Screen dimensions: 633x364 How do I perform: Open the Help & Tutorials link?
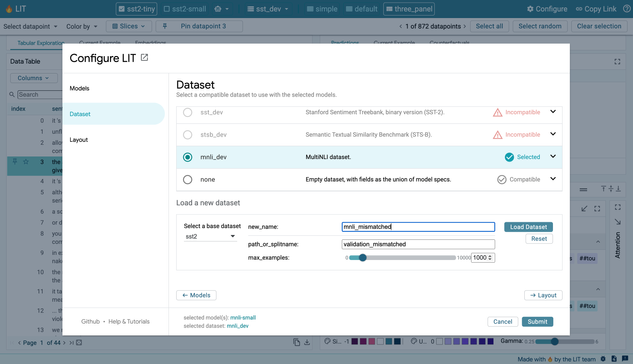tap(129, 322)
